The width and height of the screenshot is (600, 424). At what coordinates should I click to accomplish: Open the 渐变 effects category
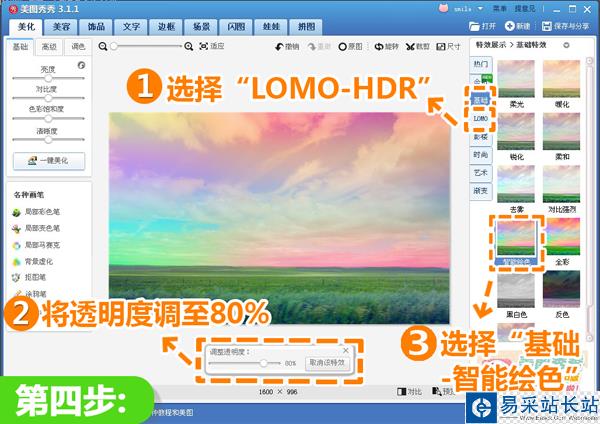coord(481,191)
